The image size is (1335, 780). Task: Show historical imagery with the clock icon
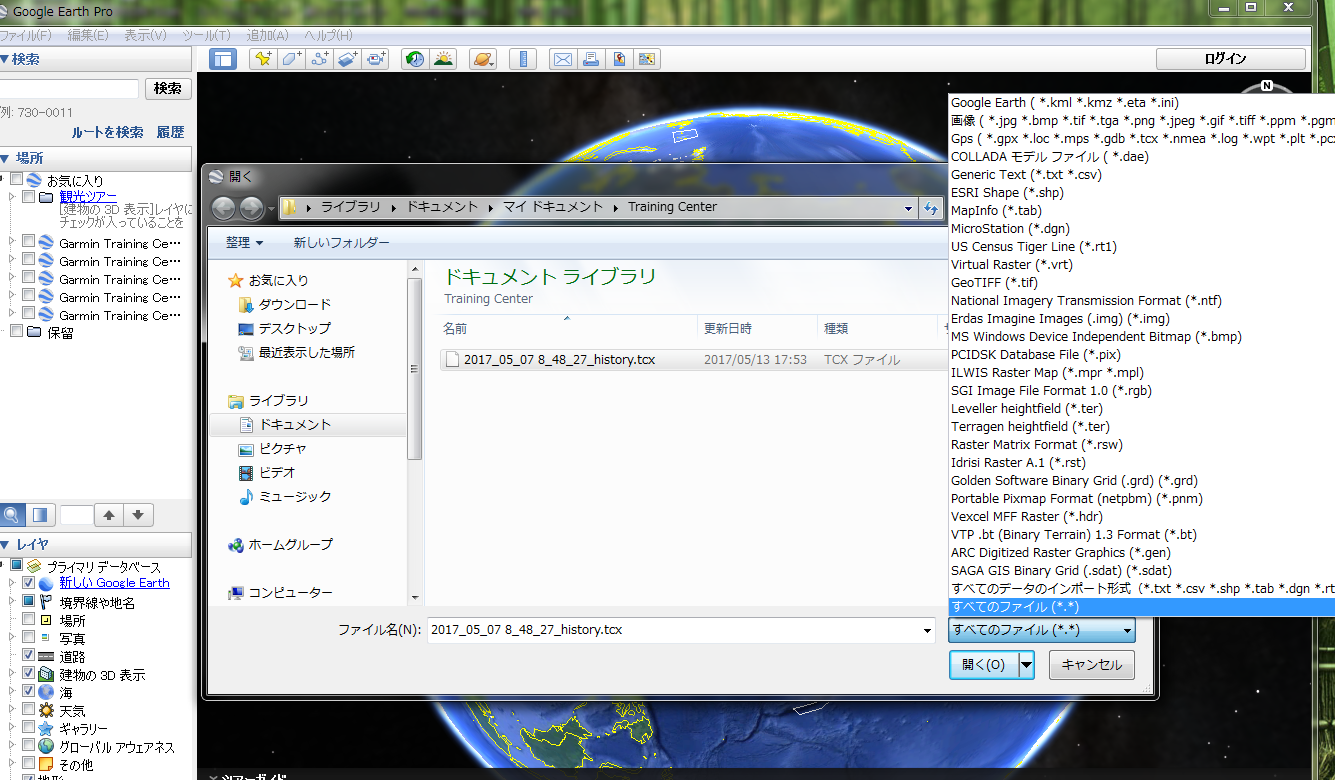coord(414,59)
